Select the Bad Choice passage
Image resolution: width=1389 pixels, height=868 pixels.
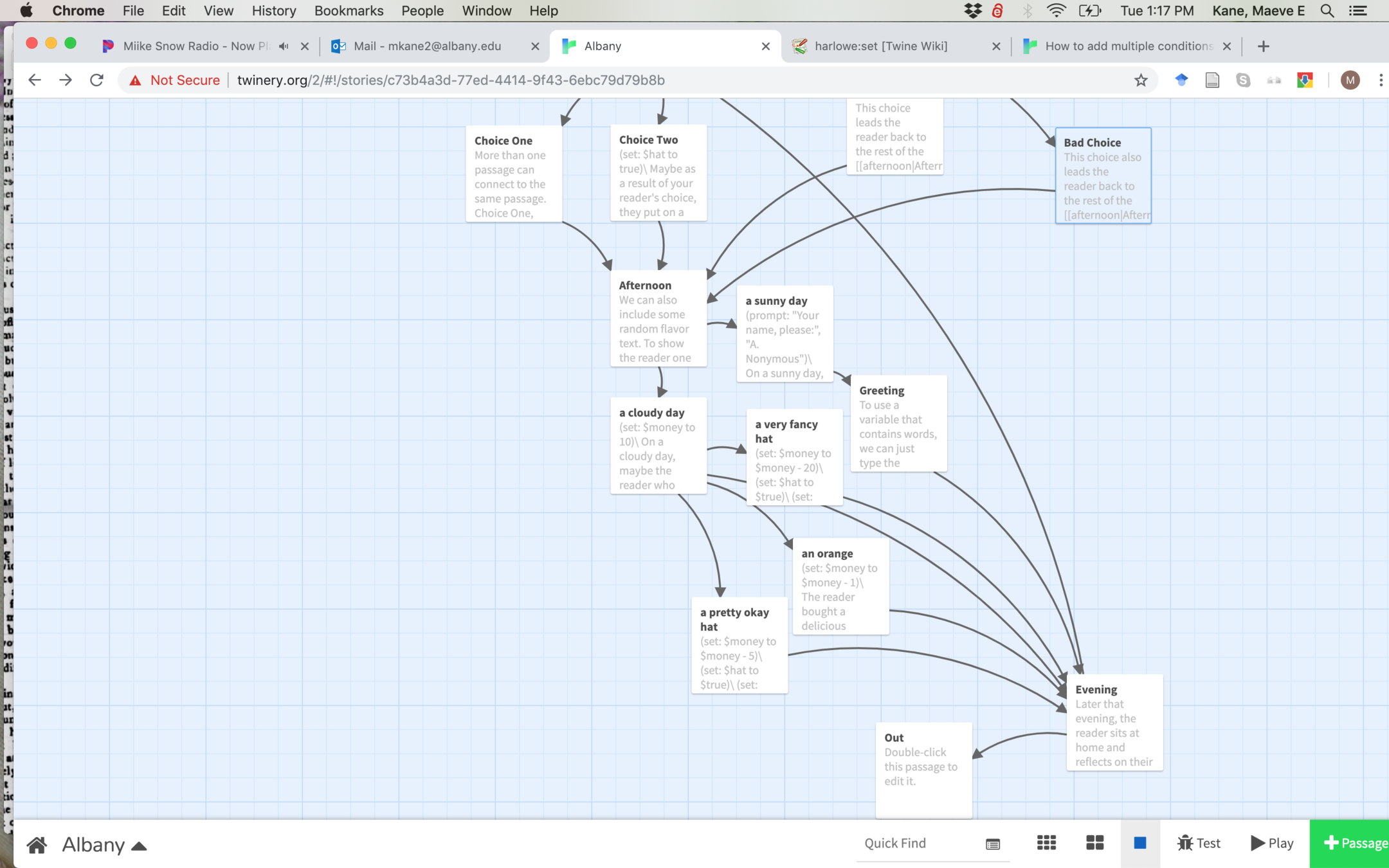(x=1103, y=176)
